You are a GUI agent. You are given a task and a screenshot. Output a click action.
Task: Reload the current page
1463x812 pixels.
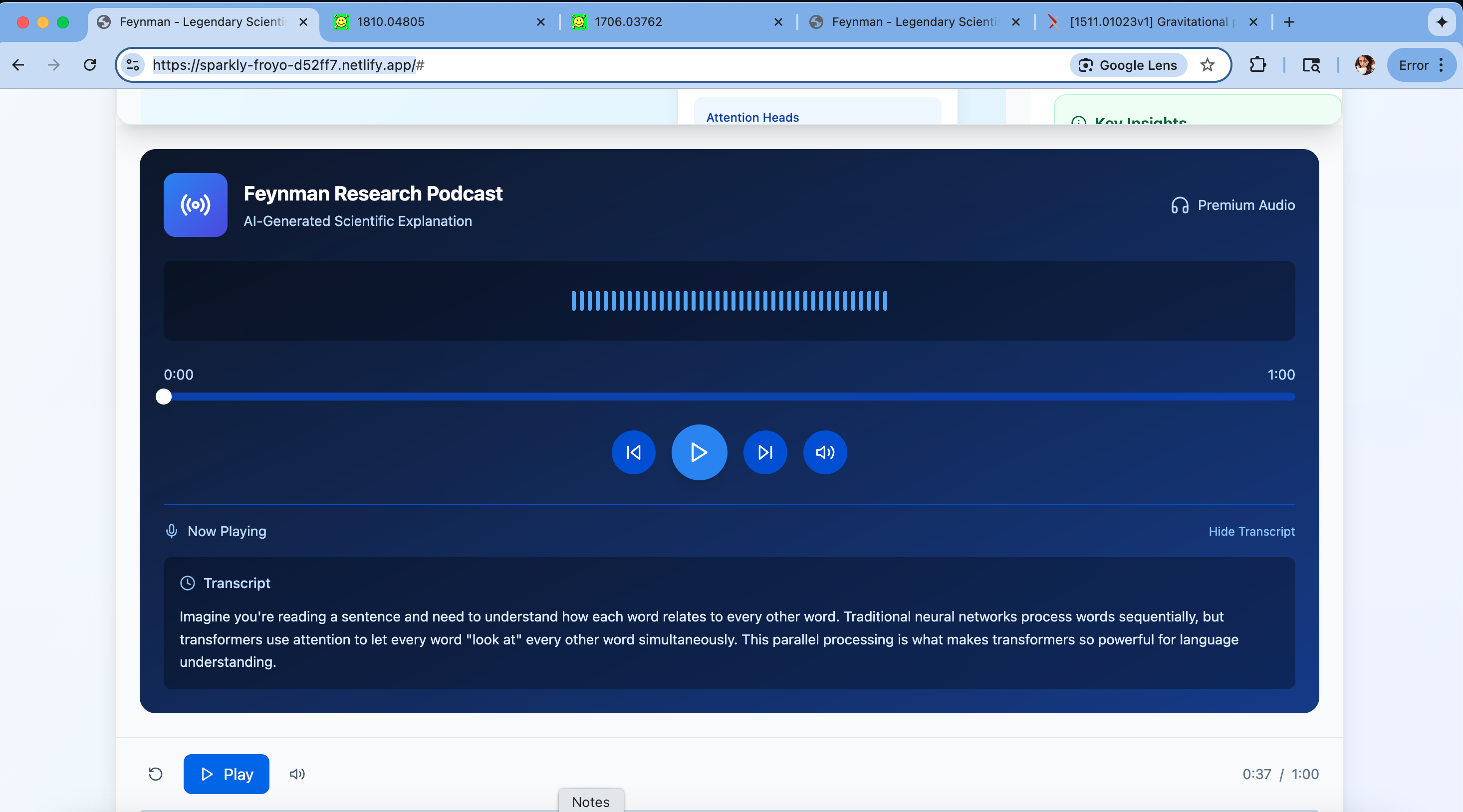[x=90, y=65]
